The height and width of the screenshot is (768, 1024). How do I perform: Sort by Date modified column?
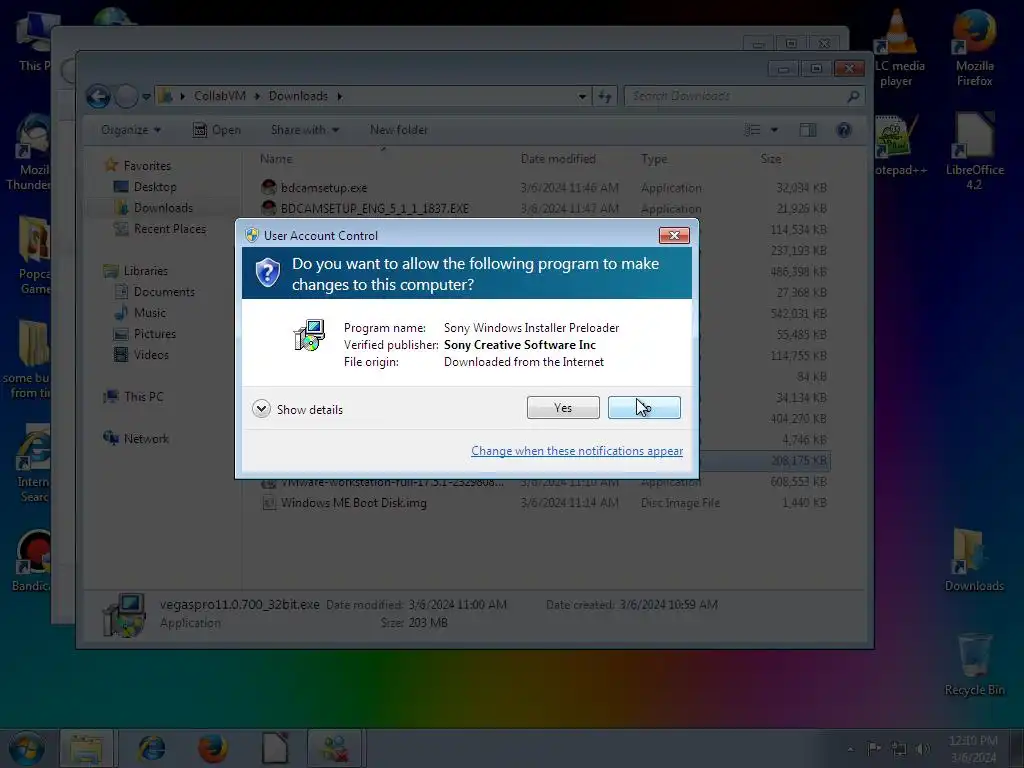pos(558,159)
